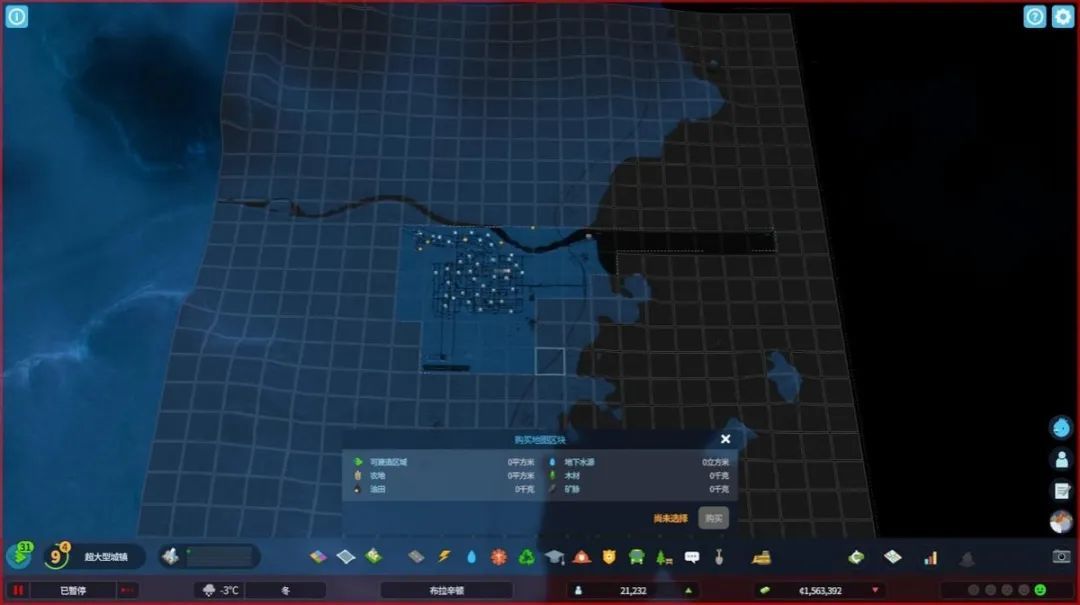The width and height of the screenshot is (1080, 605).
Task: Open the help question mark icon
Action: tap(1035, 17)
